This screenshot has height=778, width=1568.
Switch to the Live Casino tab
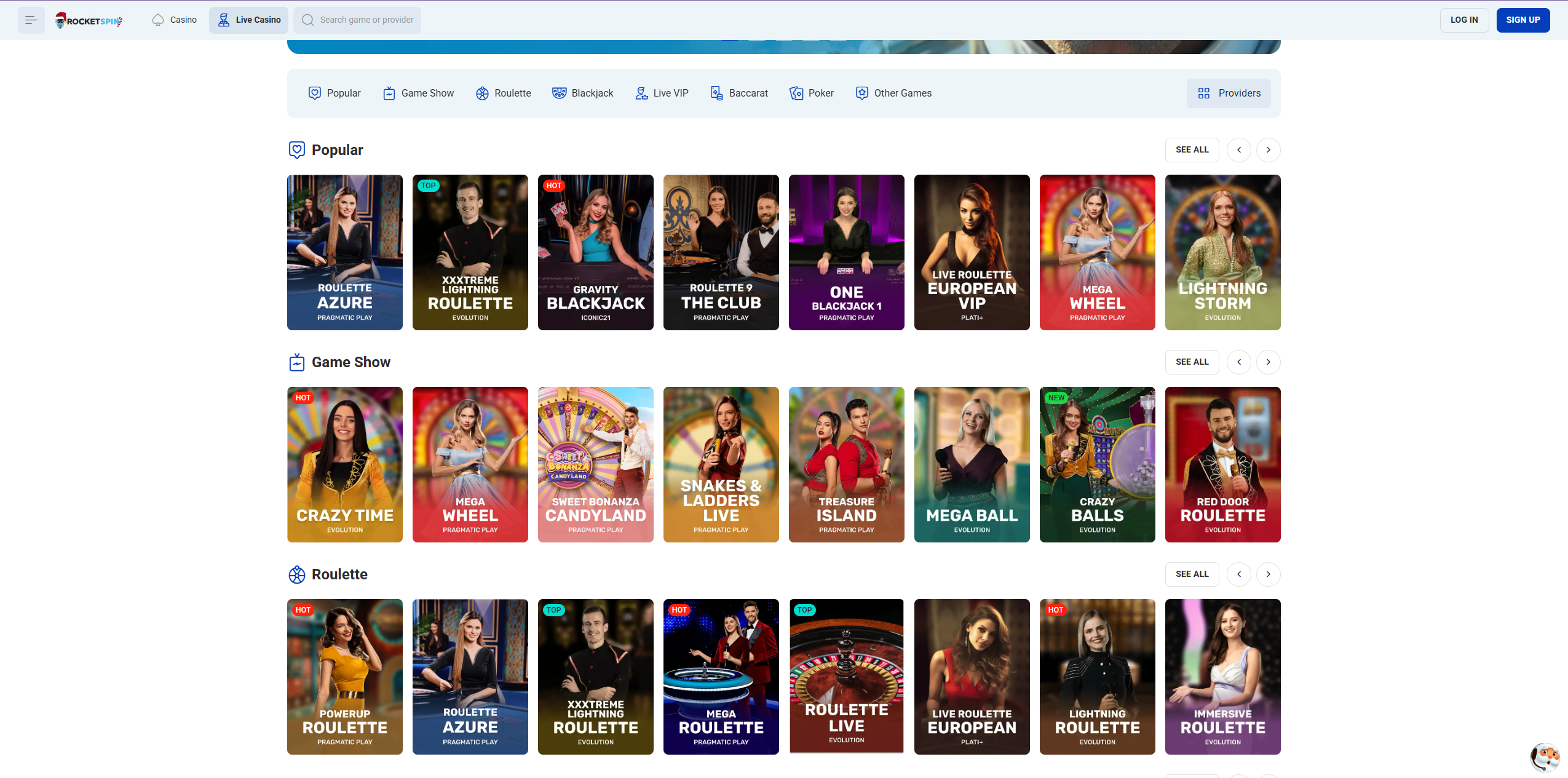click(248, 20)
